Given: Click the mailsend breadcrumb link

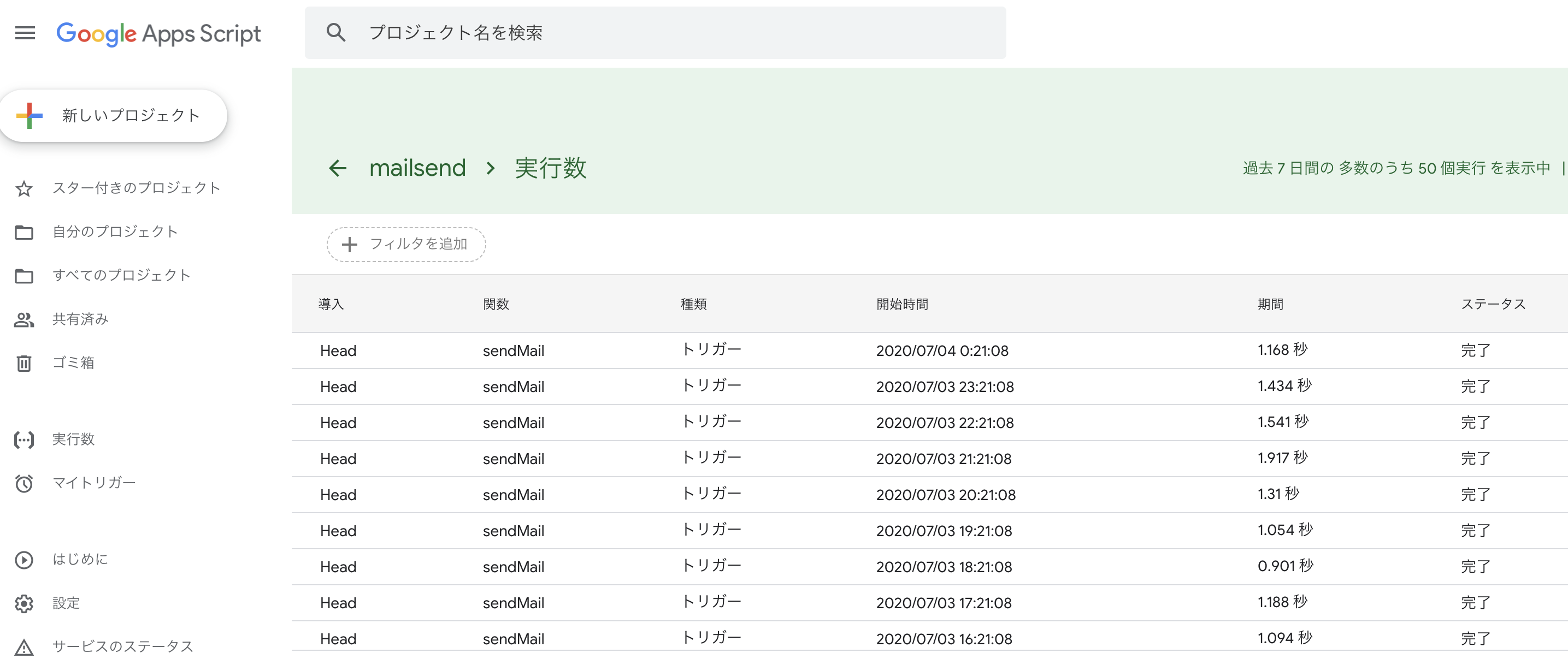Looking at the screenshot, I should pos(417,168).
